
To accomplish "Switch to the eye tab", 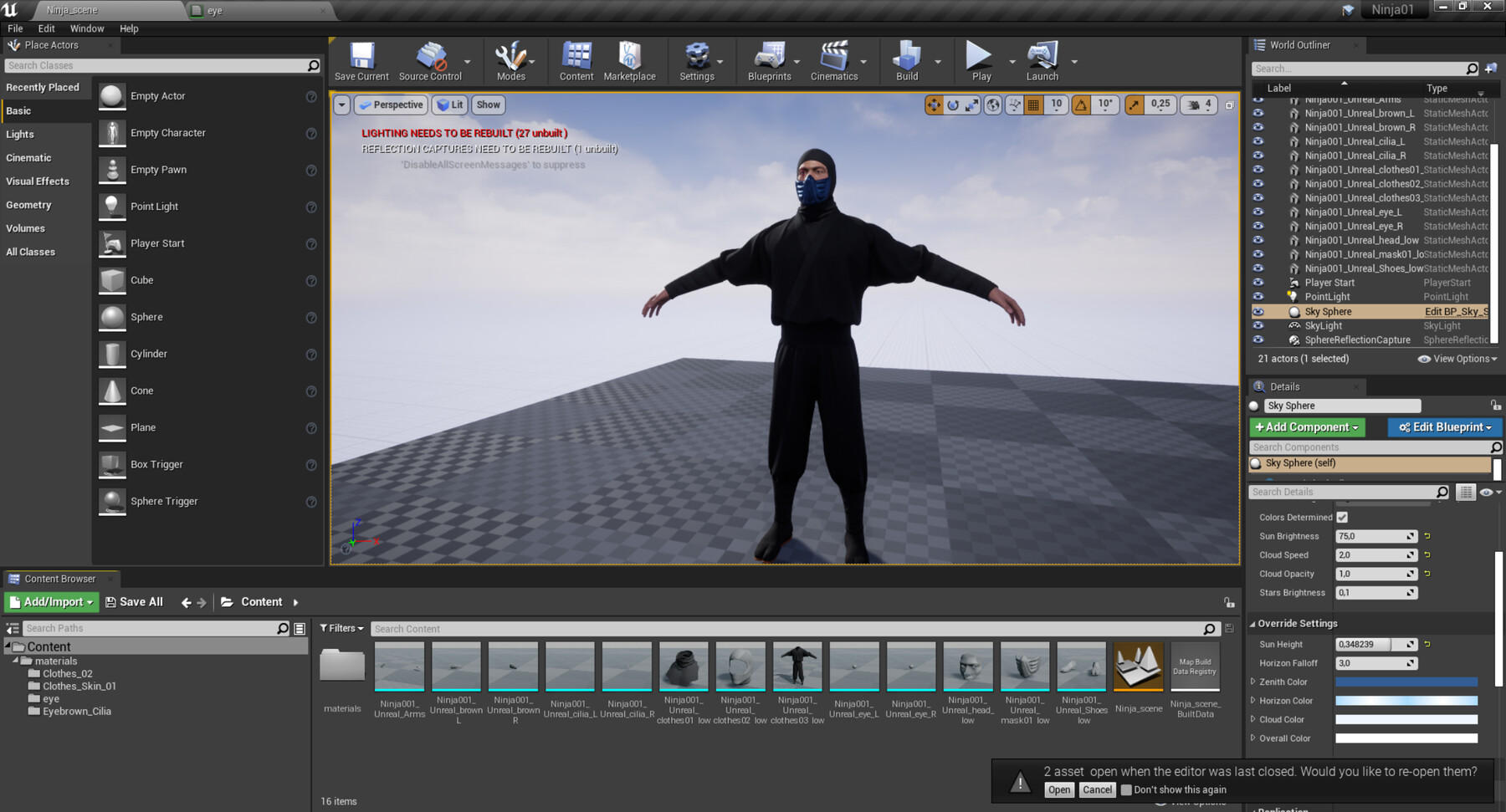I will tap(213, 11).
